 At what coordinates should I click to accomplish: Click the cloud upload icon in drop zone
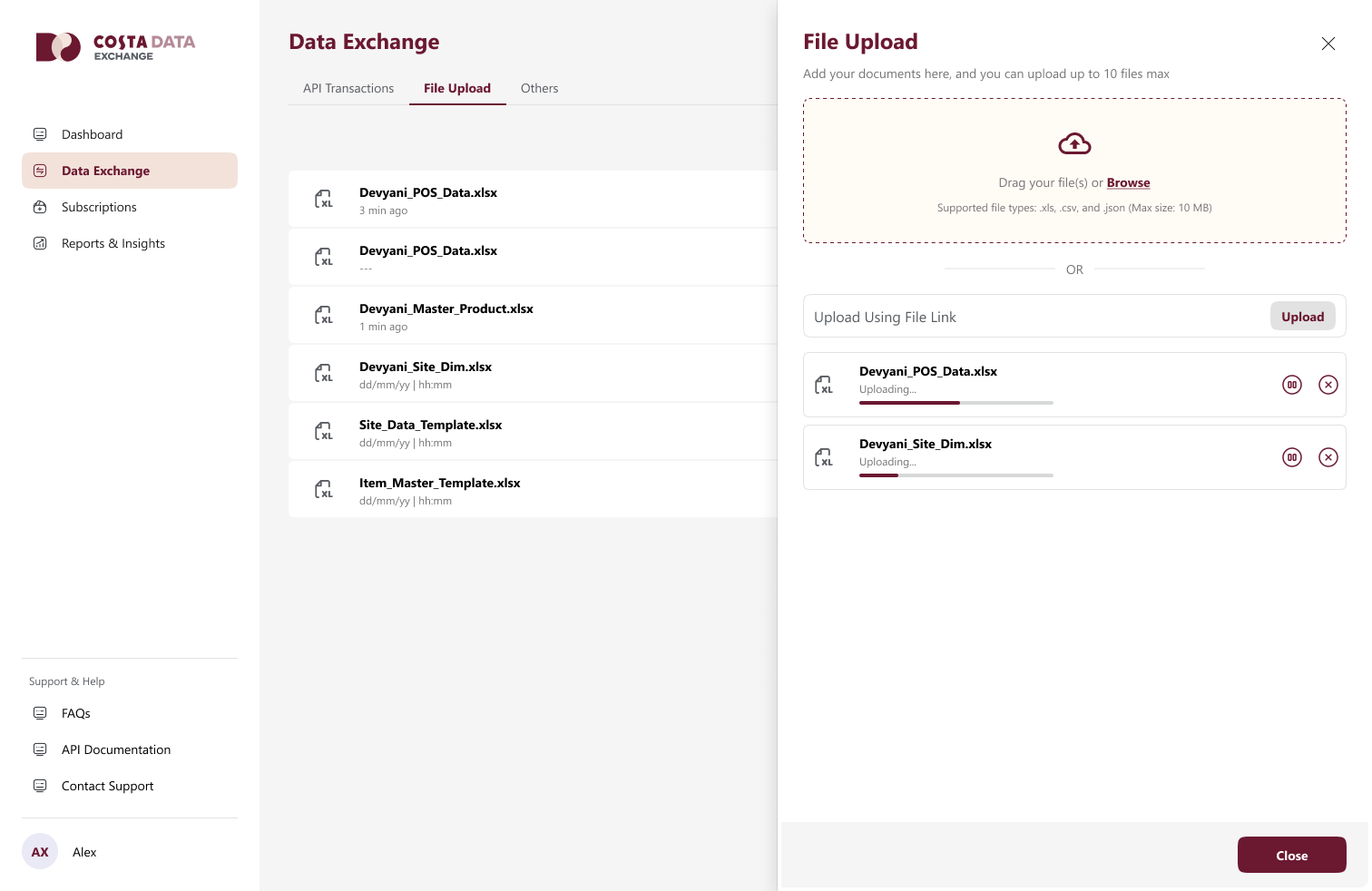click(x=1074, y=143)
